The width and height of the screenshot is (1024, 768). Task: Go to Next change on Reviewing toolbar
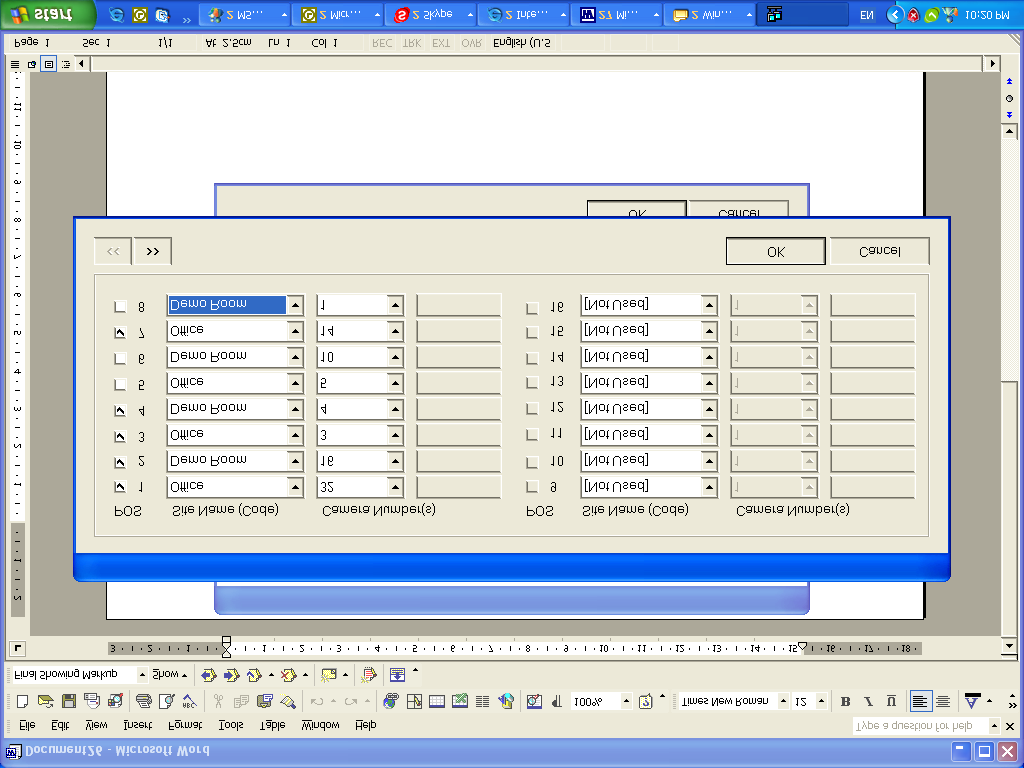coord(231,675)
